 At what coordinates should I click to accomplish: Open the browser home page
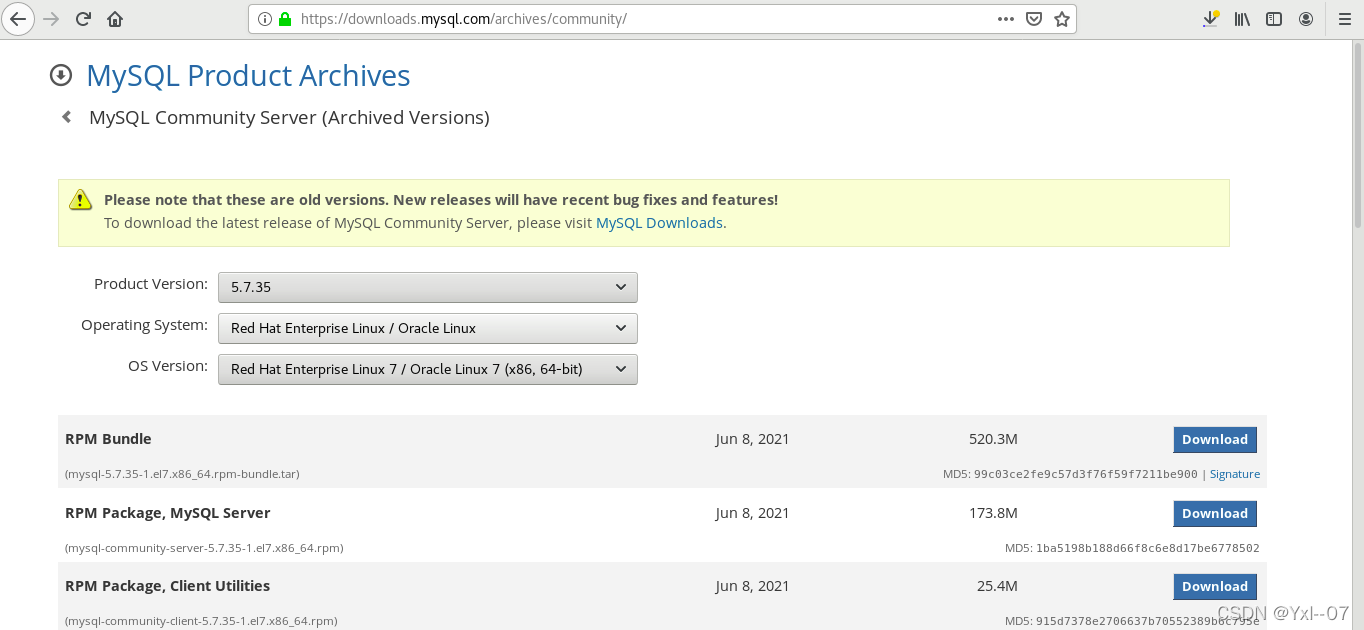pos(115,19)
